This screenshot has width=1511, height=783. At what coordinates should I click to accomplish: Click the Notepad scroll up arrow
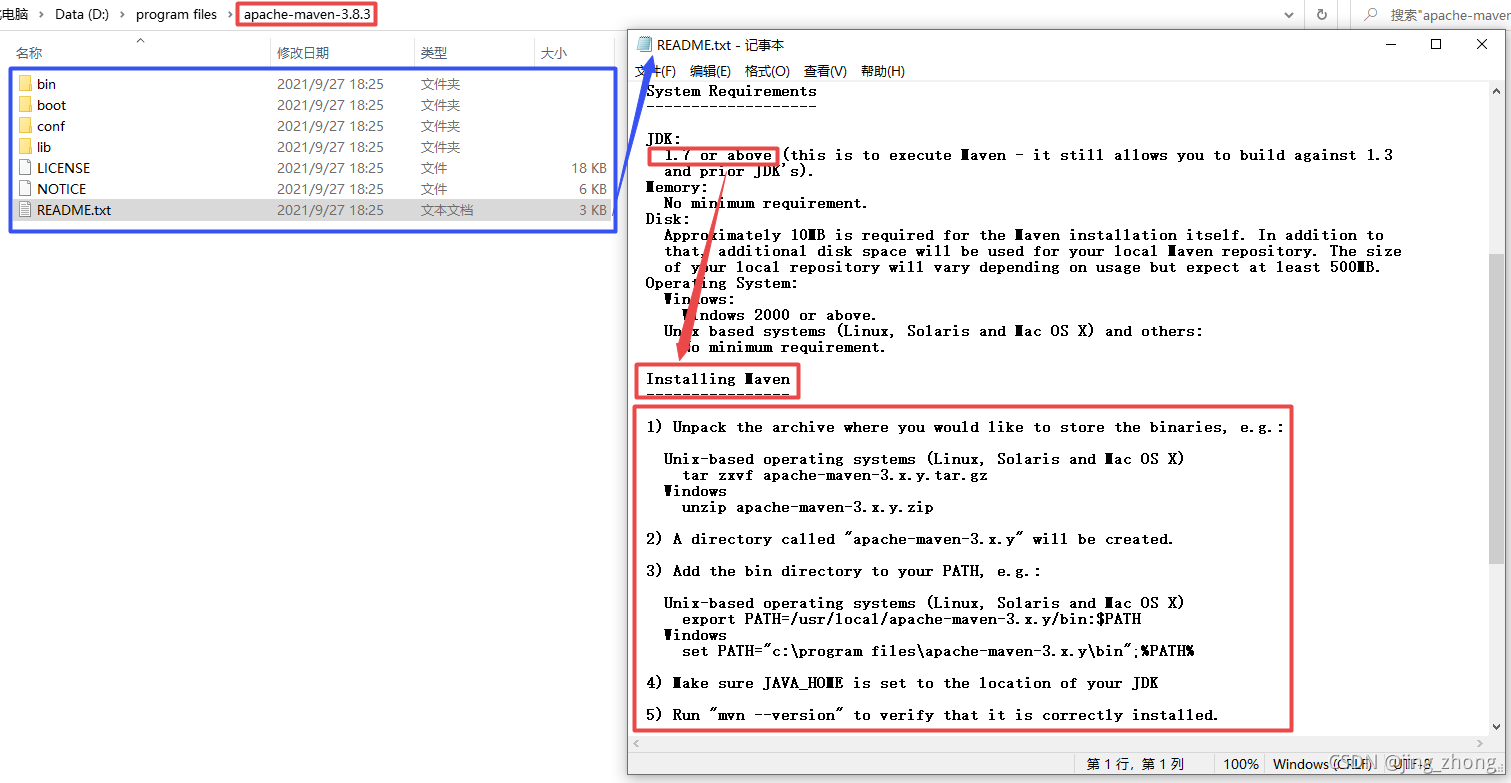point(1496,92)
